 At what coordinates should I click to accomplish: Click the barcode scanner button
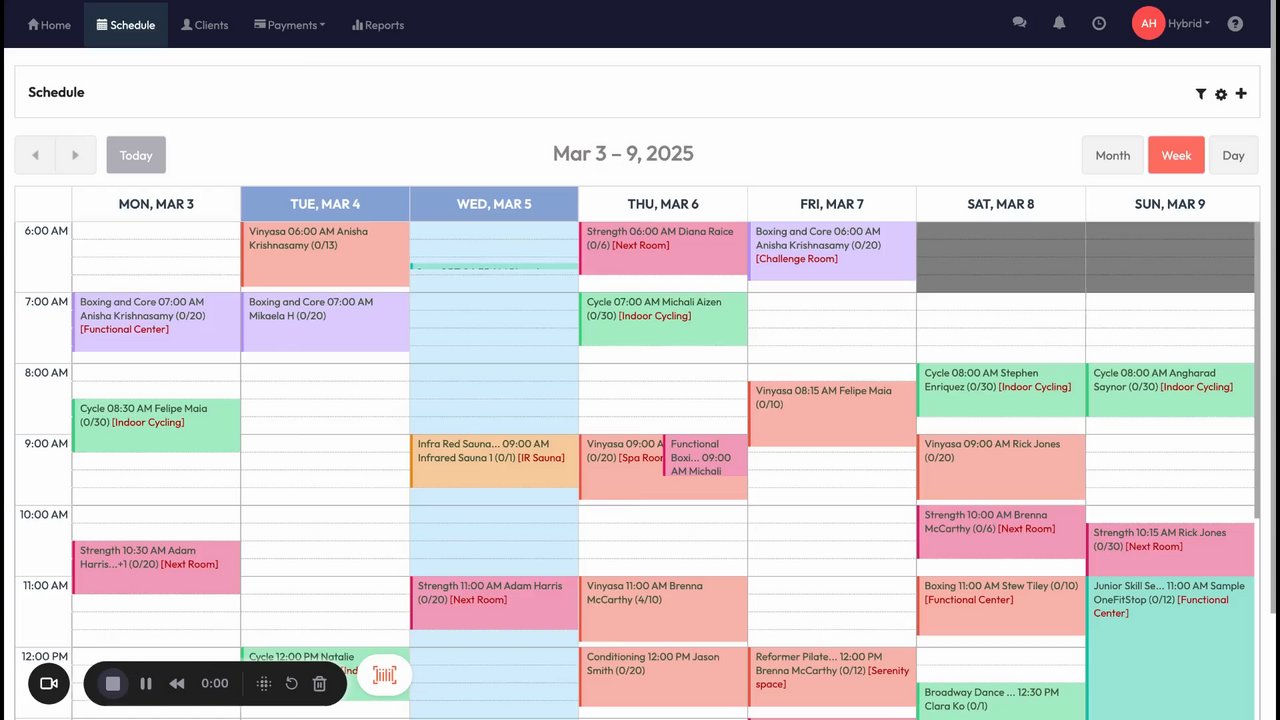(x=385, y=675)
